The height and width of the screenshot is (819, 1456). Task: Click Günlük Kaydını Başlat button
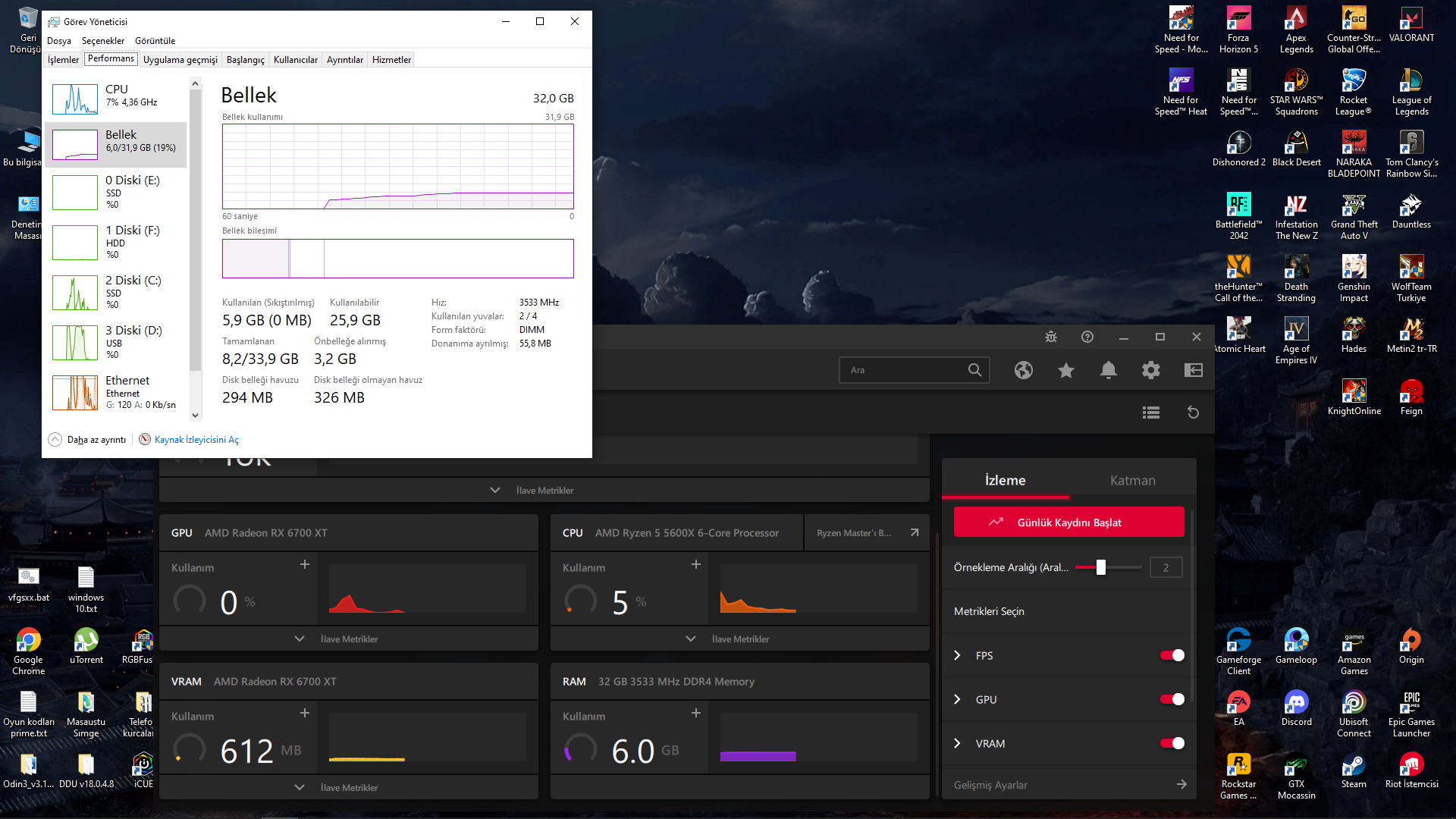(1068, 522)
